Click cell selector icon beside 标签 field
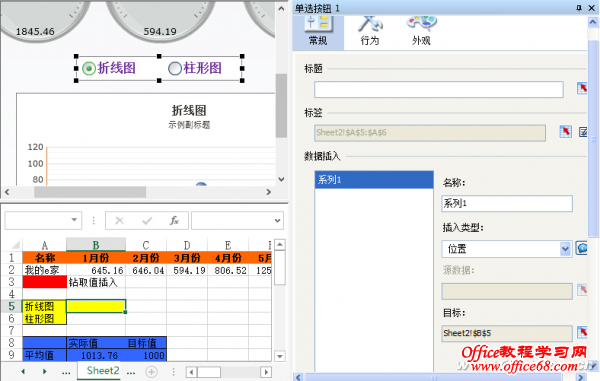 (x=566, y=132)
